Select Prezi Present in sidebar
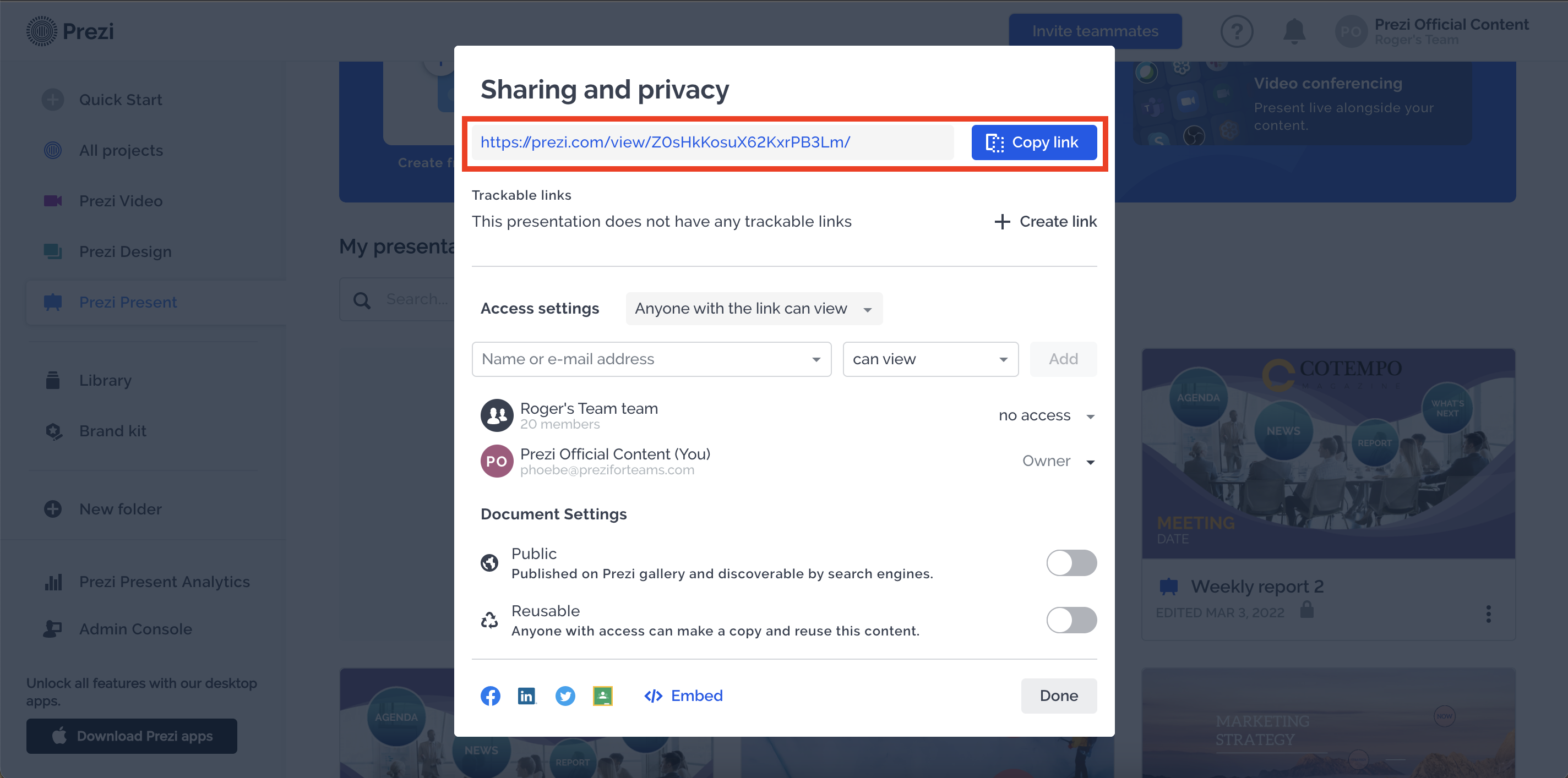1568x778 pixels. click(155, 302)
